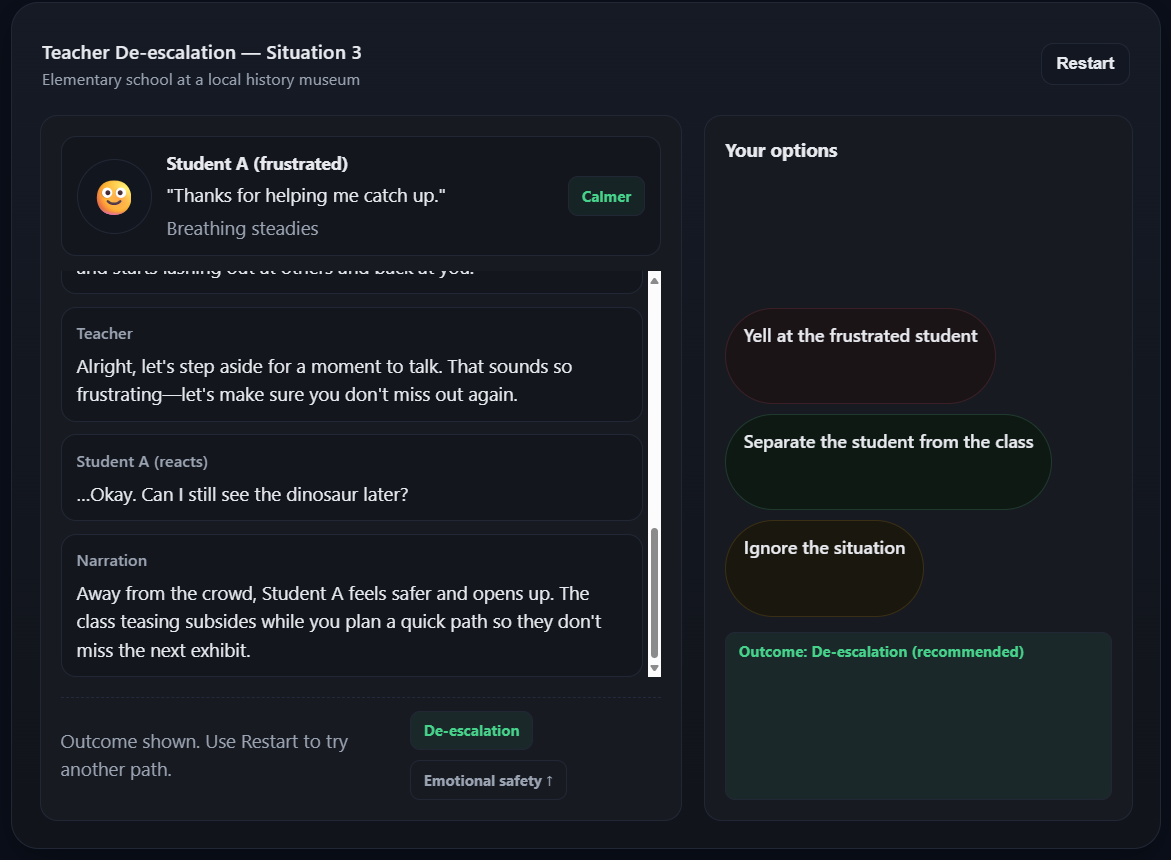This screenshot has height=860, width=1171.
Task: Click the "Outcome shown. Use Restart" hint text
Action: click(204, 756)
